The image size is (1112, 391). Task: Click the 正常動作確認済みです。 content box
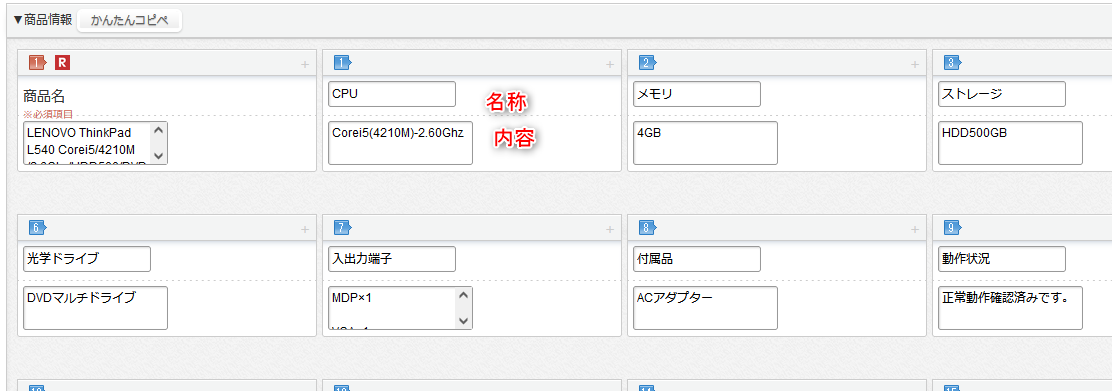tap(1011, 308)
